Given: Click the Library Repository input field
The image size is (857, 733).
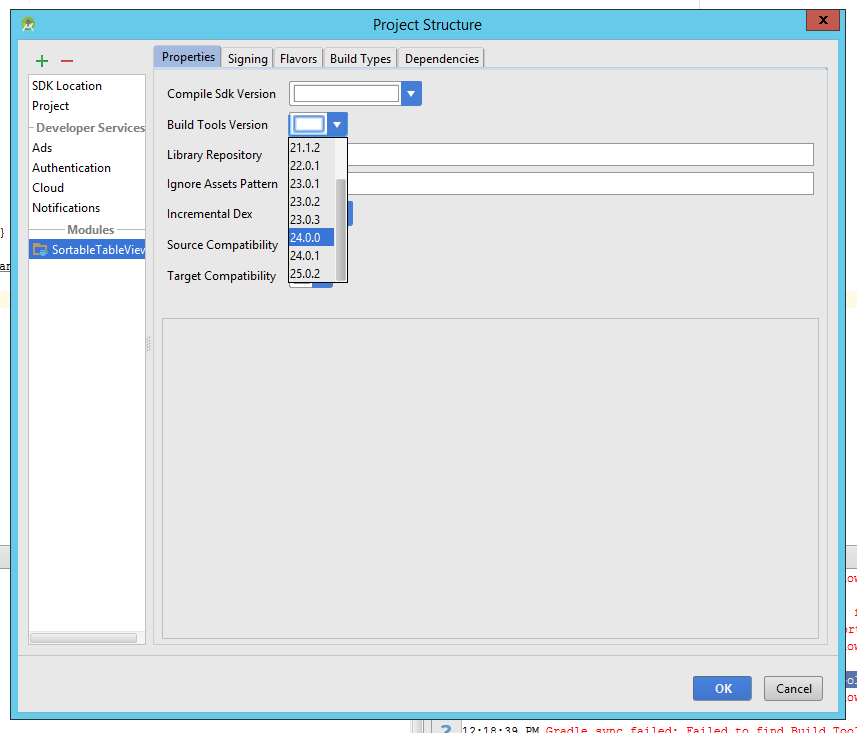Looking at the screenshot, I should pos(580,155).
